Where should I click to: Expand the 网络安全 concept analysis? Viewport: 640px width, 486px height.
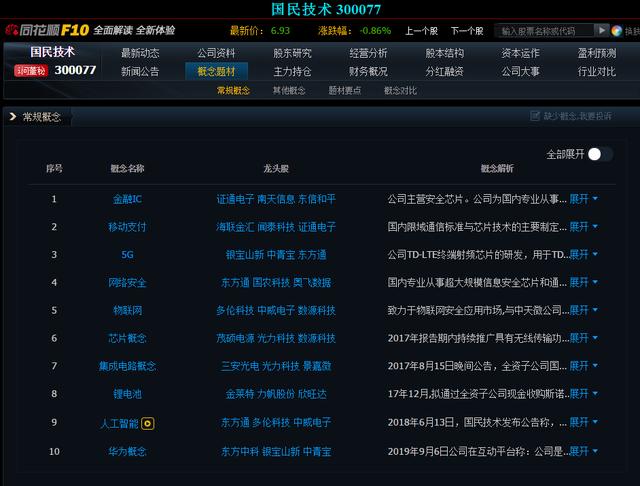pos(583,282)
